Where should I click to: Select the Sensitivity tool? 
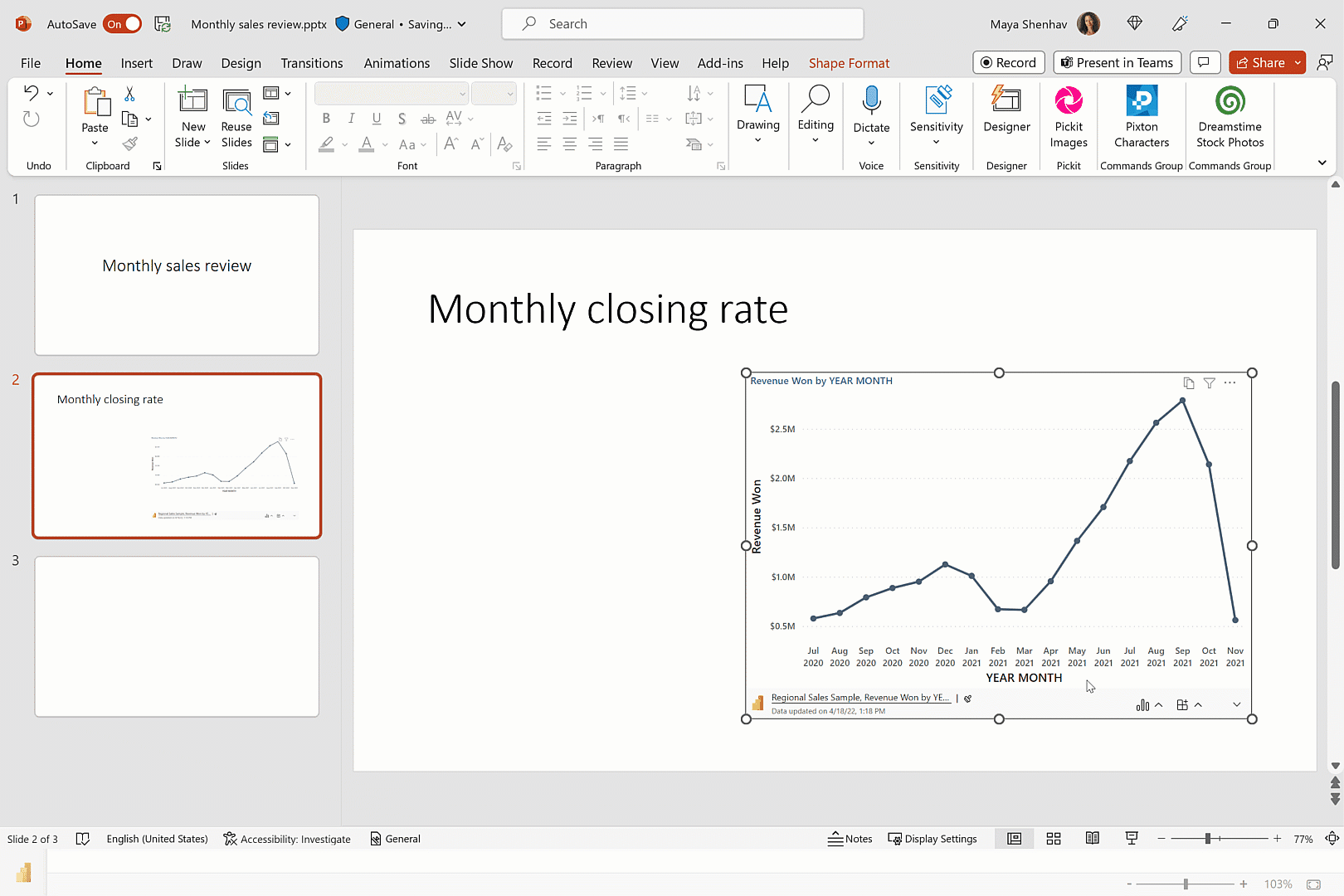pos(936,116)
